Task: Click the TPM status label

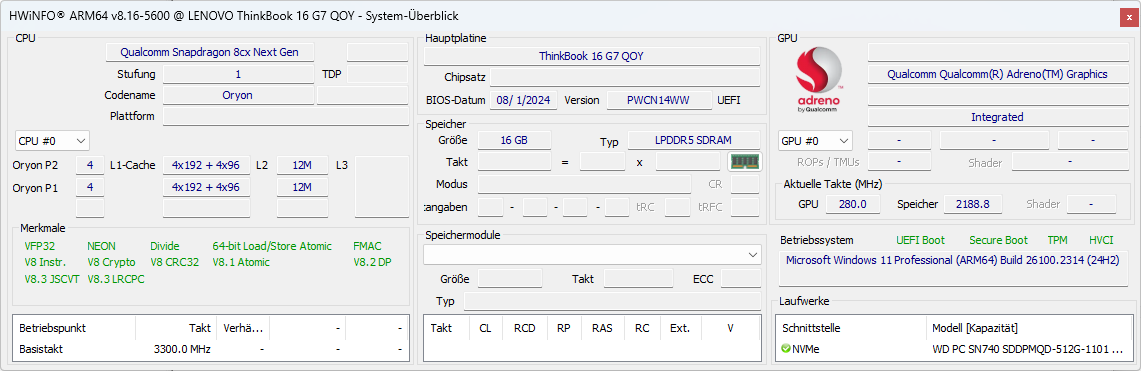Action: click(1057, 240)
